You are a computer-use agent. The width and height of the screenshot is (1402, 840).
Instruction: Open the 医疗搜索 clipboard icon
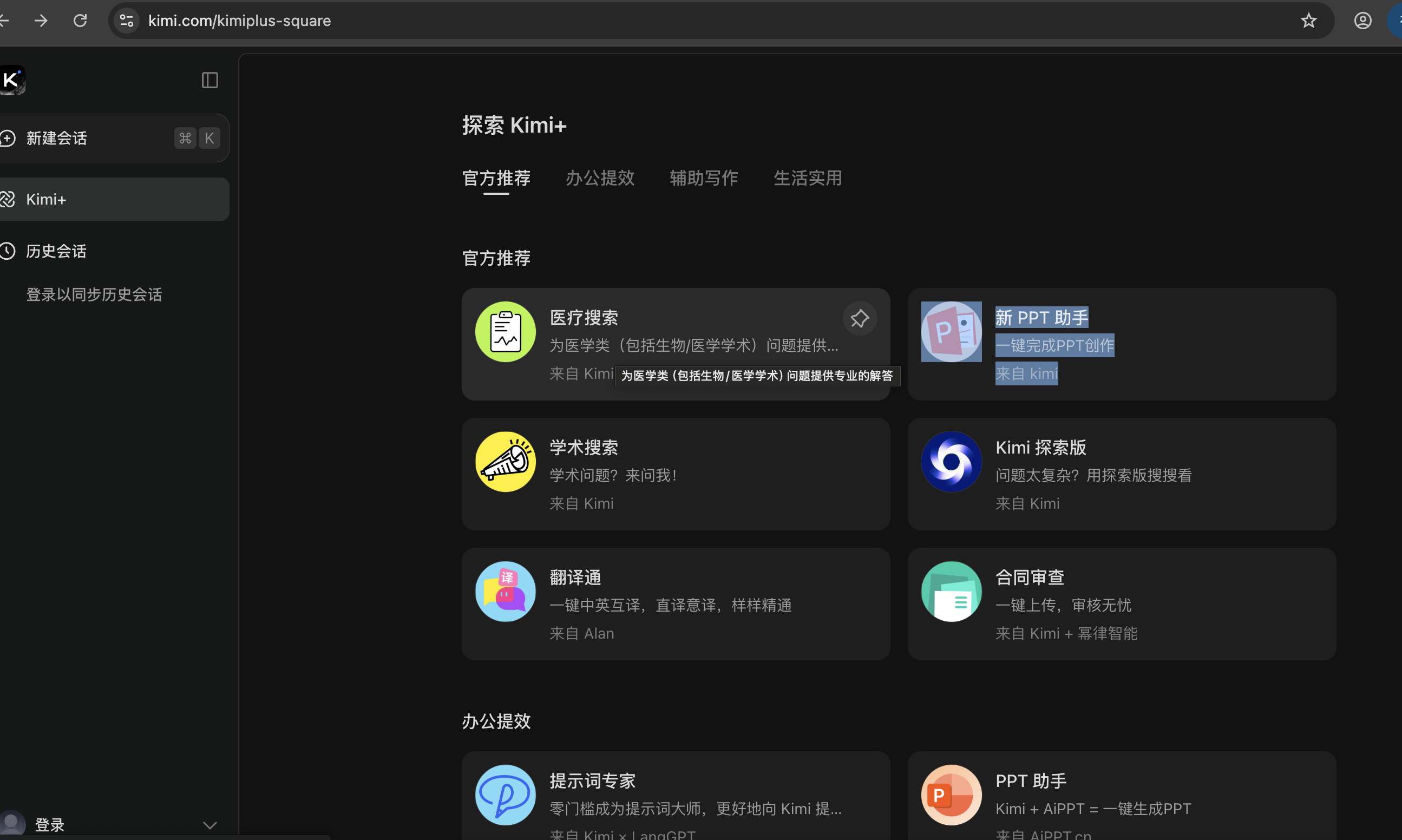(x=506, y=332)
